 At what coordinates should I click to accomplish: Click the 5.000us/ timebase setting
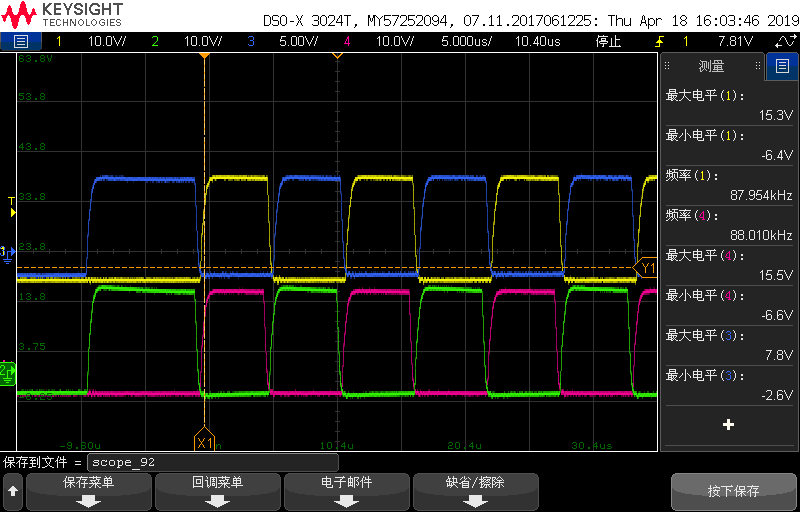click(x=466, y=41)
